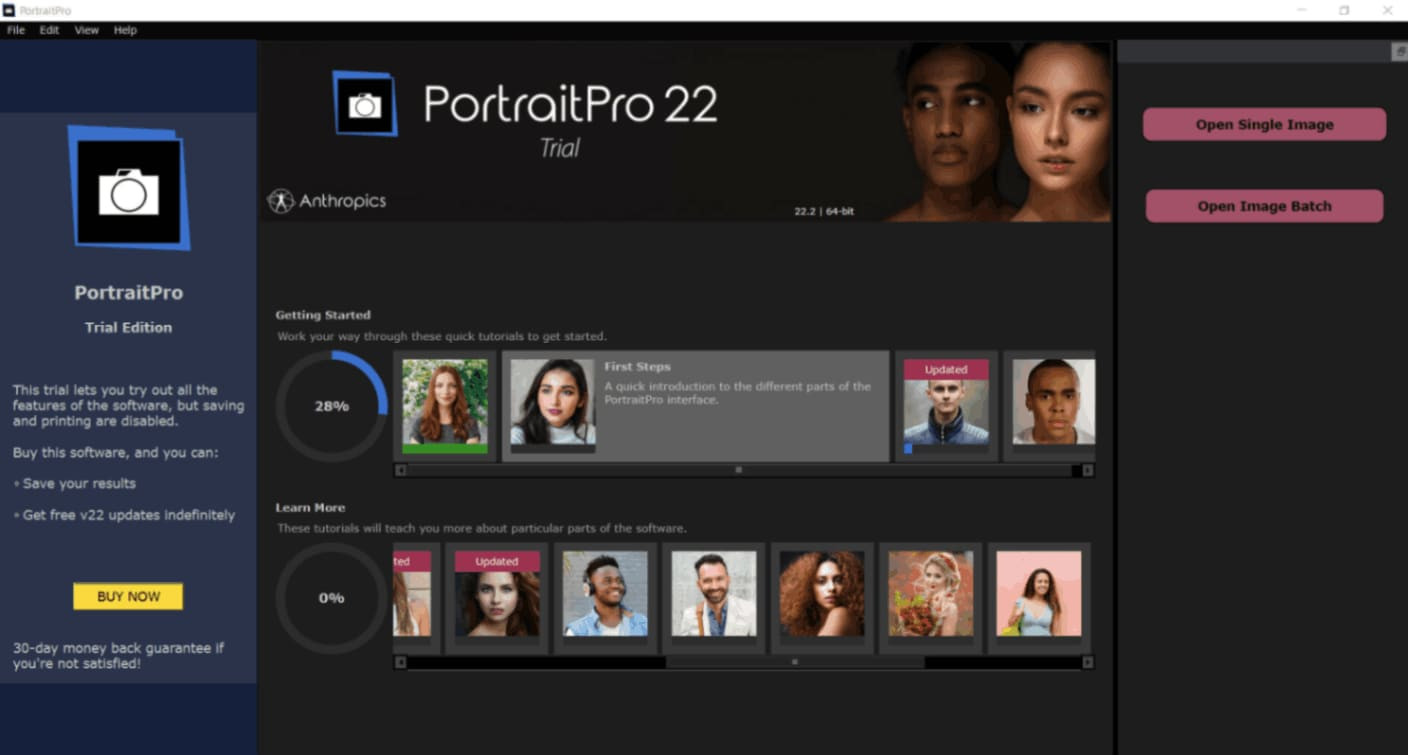Click the partially hidden Updated card at left of Learn More

point(413,598)
